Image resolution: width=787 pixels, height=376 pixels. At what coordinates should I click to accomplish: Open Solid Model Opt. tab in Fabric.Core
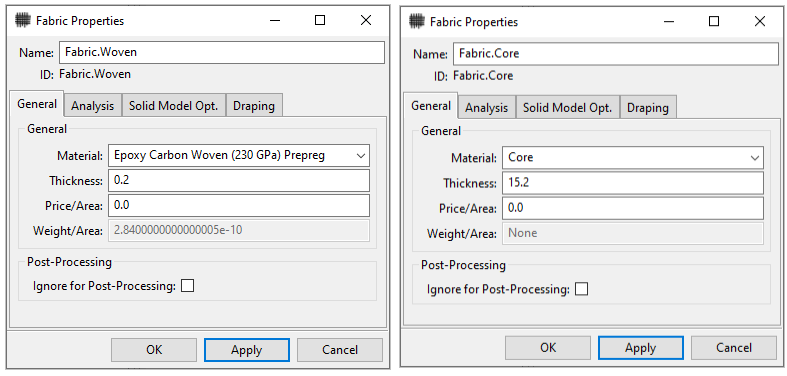(x=568, y=108)
